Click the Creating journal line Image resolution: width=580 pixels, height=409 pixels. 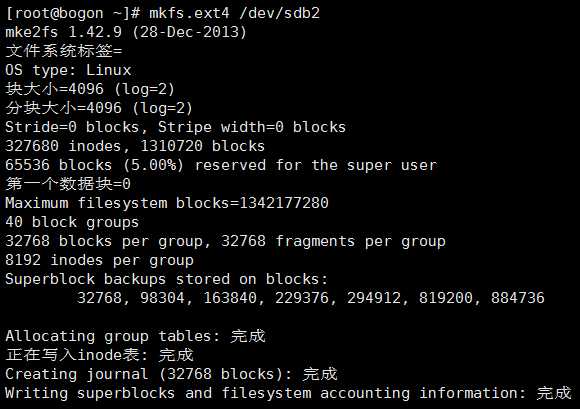pyautogui.click(x=171, y=374)
